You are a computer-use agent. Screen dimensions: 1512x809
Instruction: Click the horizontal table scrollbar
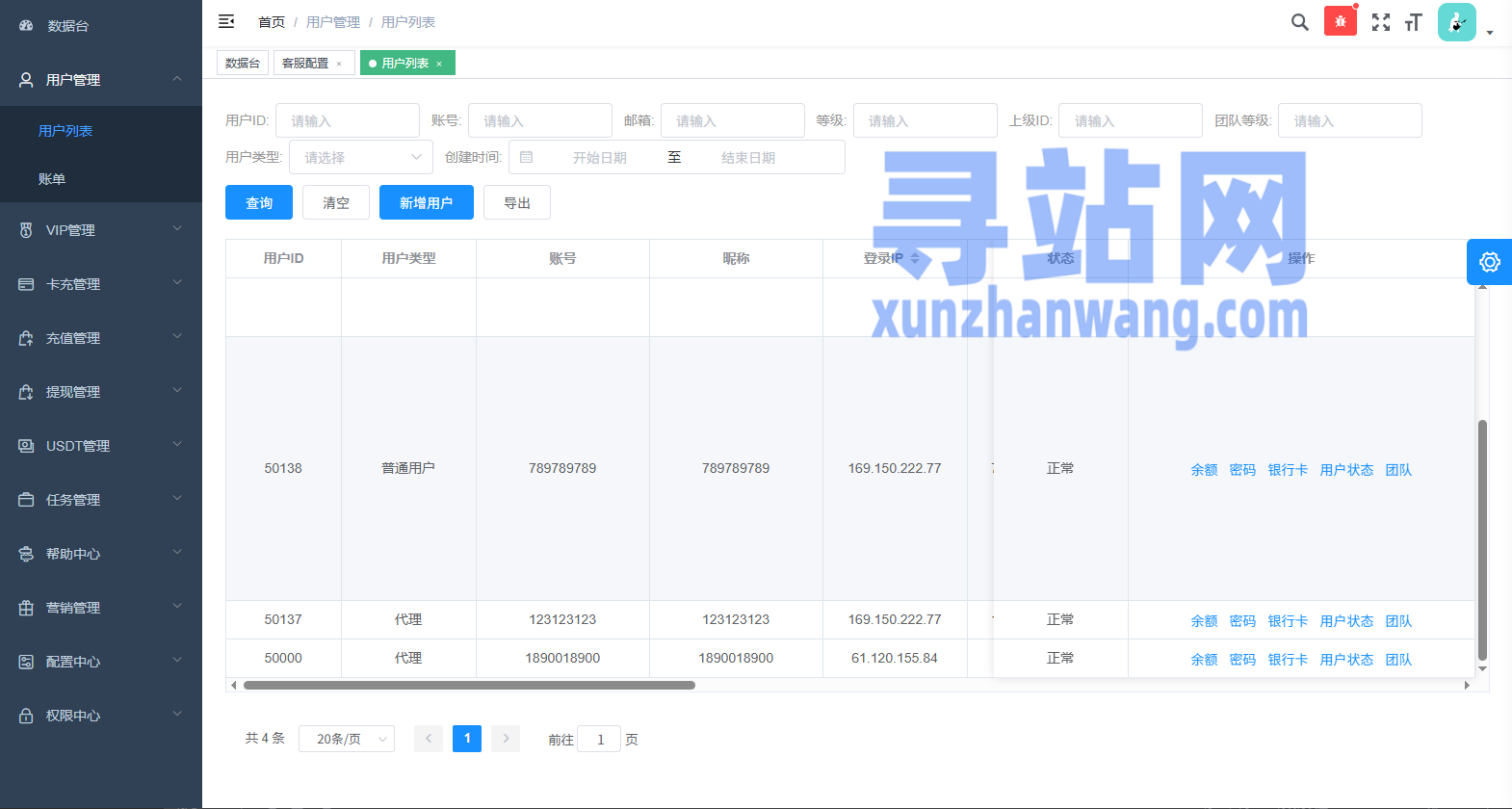[469, 686]
